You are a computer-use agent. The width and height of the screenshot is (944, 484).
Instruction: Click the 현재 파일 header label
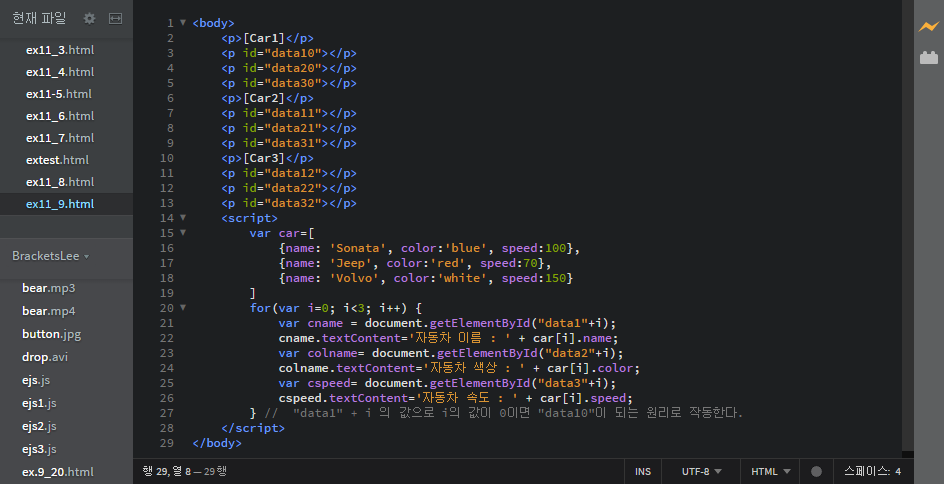(x=39, y=19)
